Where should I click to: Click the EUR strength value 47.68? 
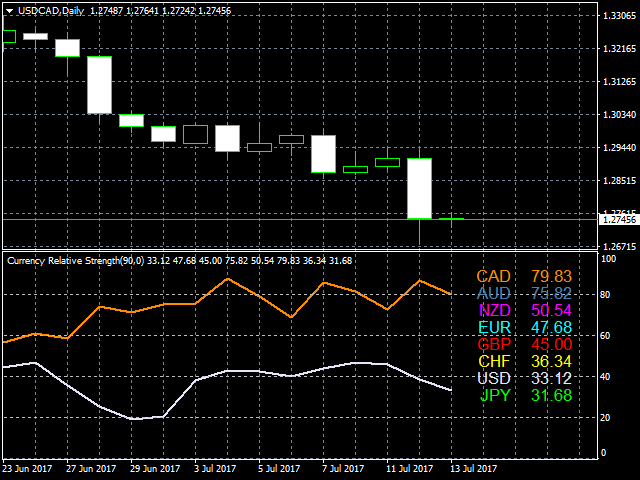click(551, 327)
